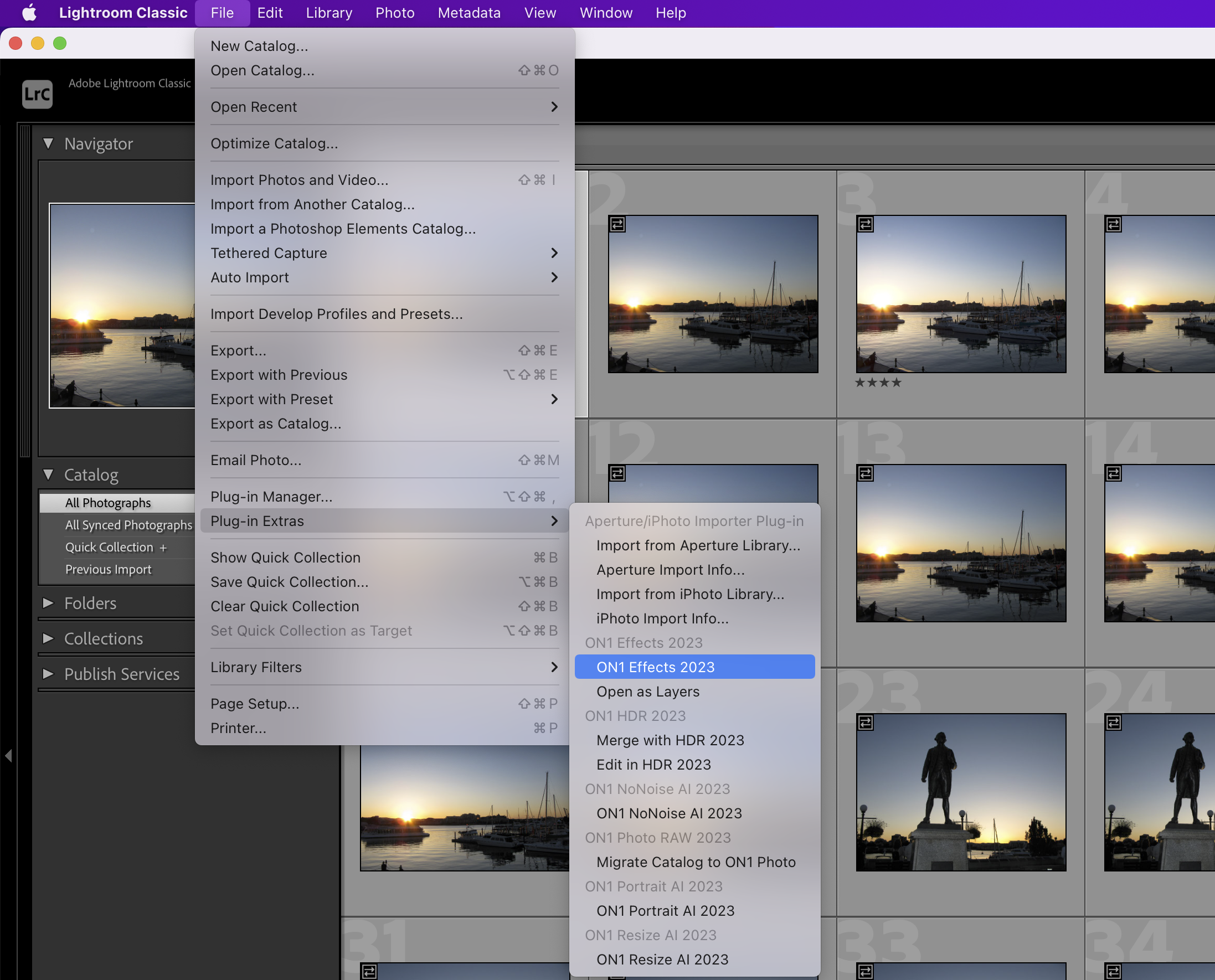Choose Page Setup...
1215x980 pixels.
[384, 704]
